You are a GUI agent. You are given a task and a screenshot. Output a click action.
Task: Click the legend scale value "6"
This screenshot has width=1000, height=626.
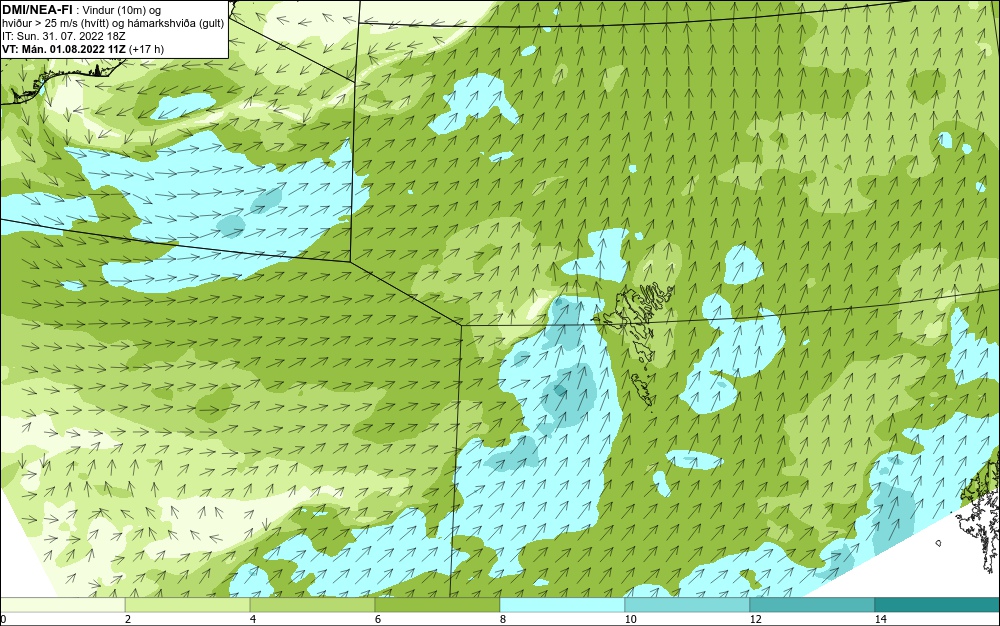pyautogui.click(x=378, y=620)
